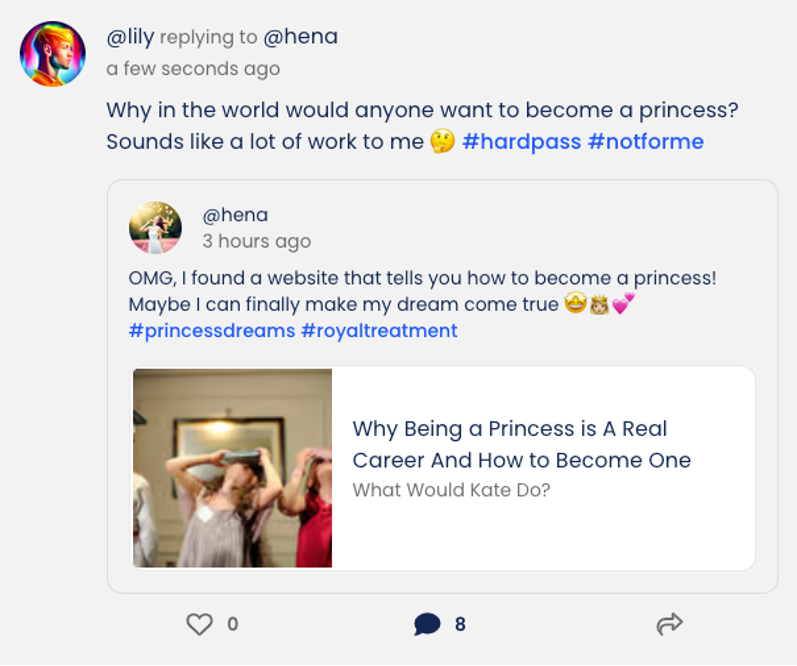Click the "3 hours ago" timestamp

(x=256, y=241)
